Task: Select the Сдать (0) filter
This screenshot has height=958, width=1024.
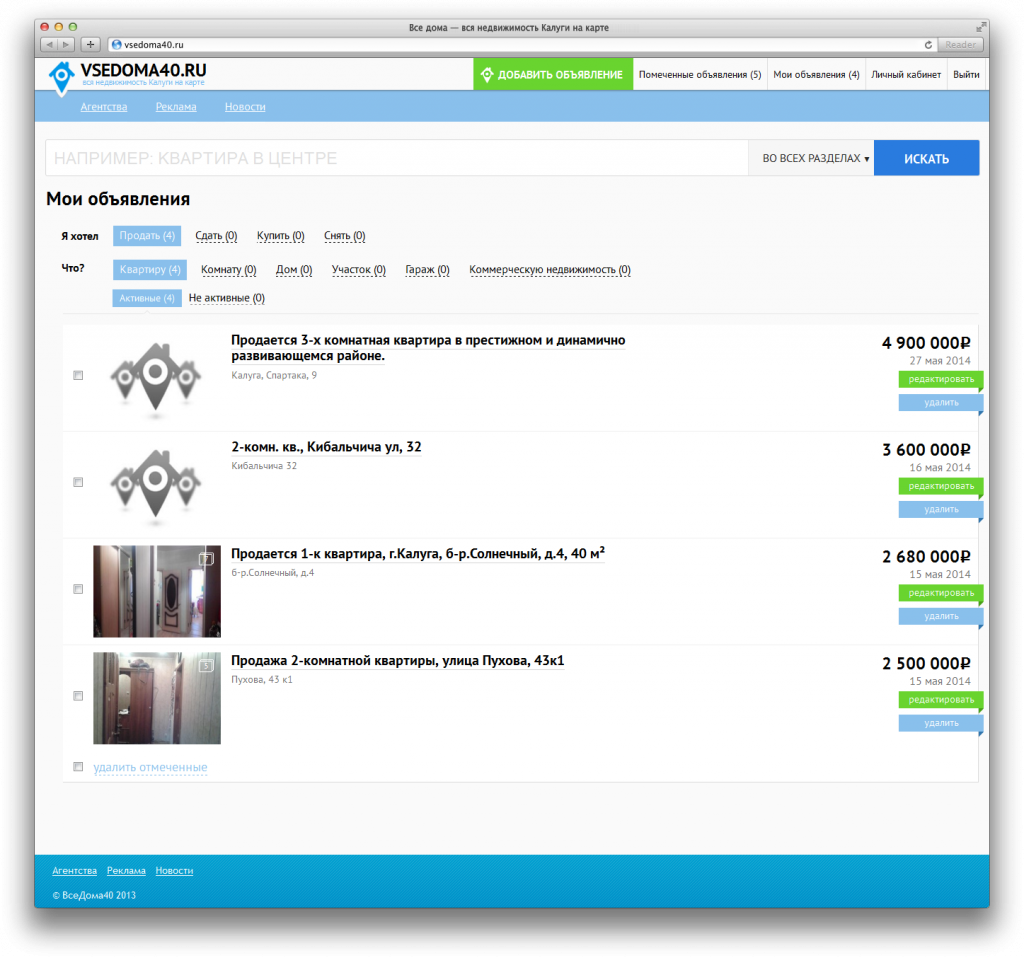Action: coord(216,236)
